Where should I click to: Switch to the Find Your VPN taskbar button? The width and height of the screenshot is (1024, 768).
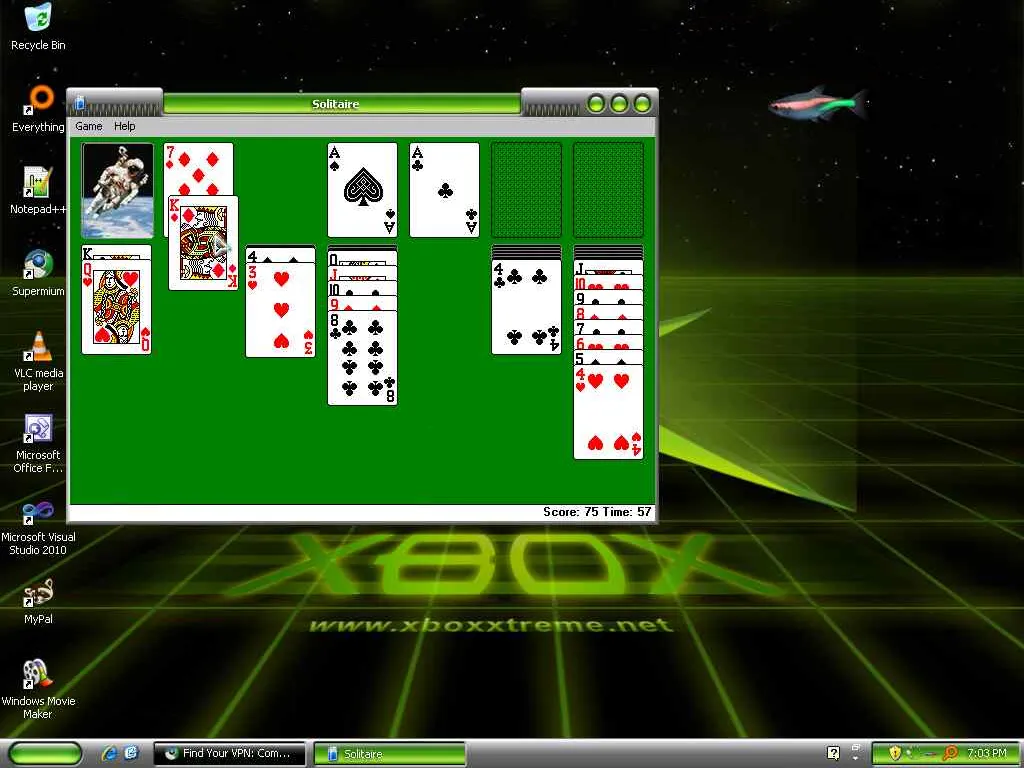coord(230,754)
